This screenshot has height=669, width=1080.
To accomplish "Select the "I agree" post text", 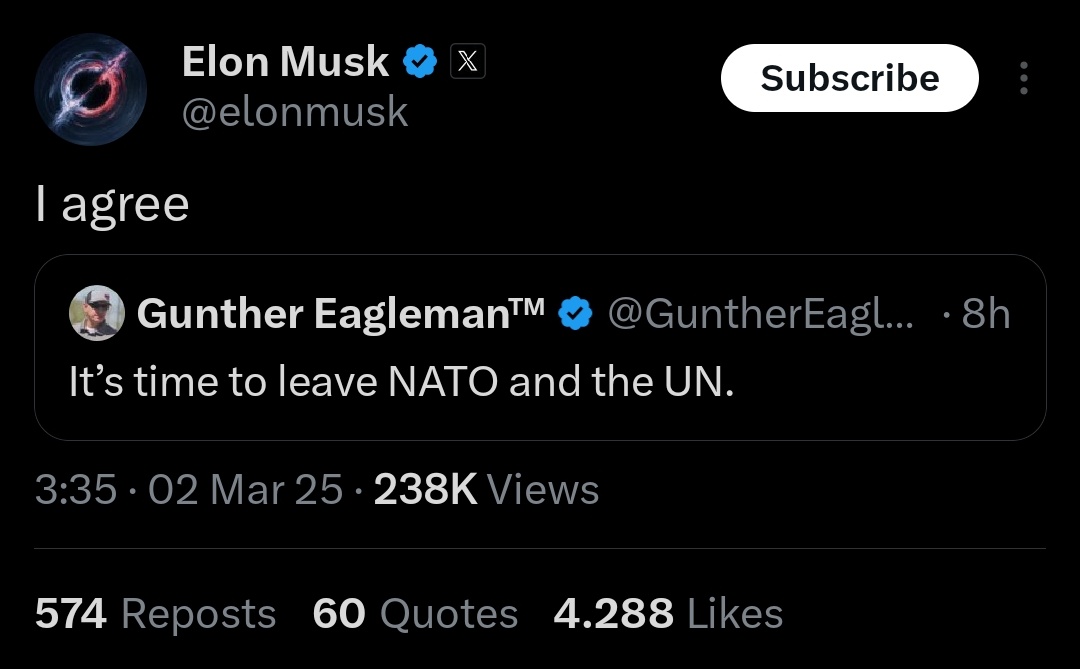I will click(112, 204).
